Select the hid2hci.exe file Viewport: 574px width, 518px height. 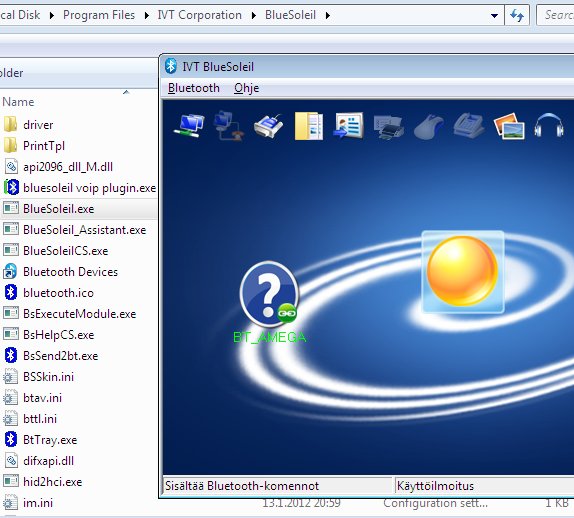(52, 482)
